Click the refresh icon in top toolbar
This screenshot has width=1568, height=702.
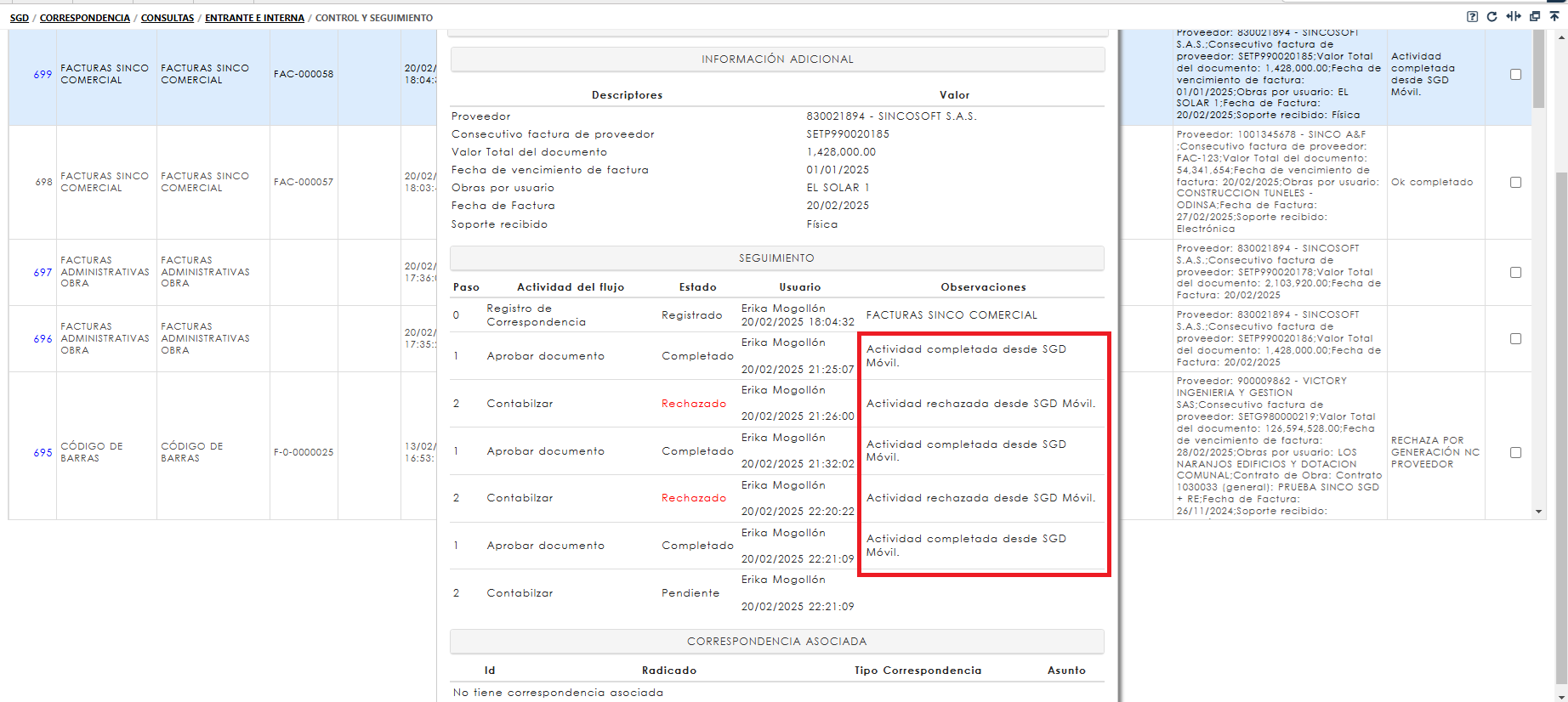(x=1491, y=16)
